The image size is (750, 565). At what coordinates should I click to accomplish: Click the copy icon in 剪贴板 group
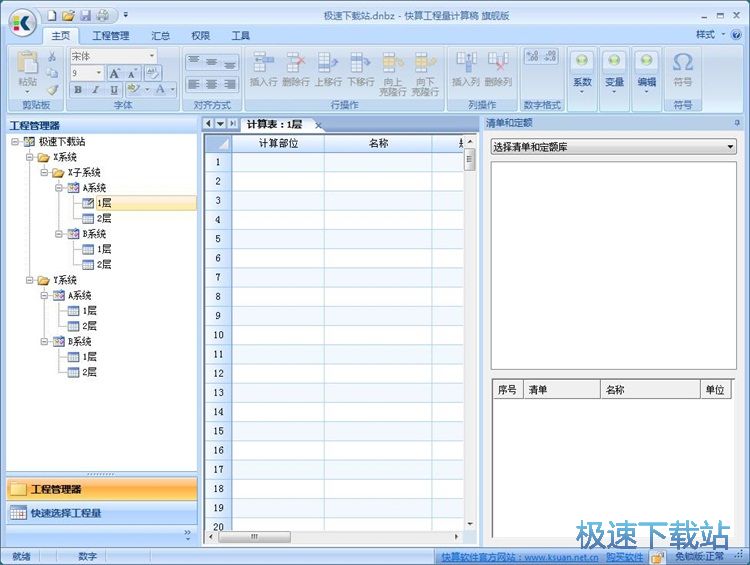pos(52,73)
